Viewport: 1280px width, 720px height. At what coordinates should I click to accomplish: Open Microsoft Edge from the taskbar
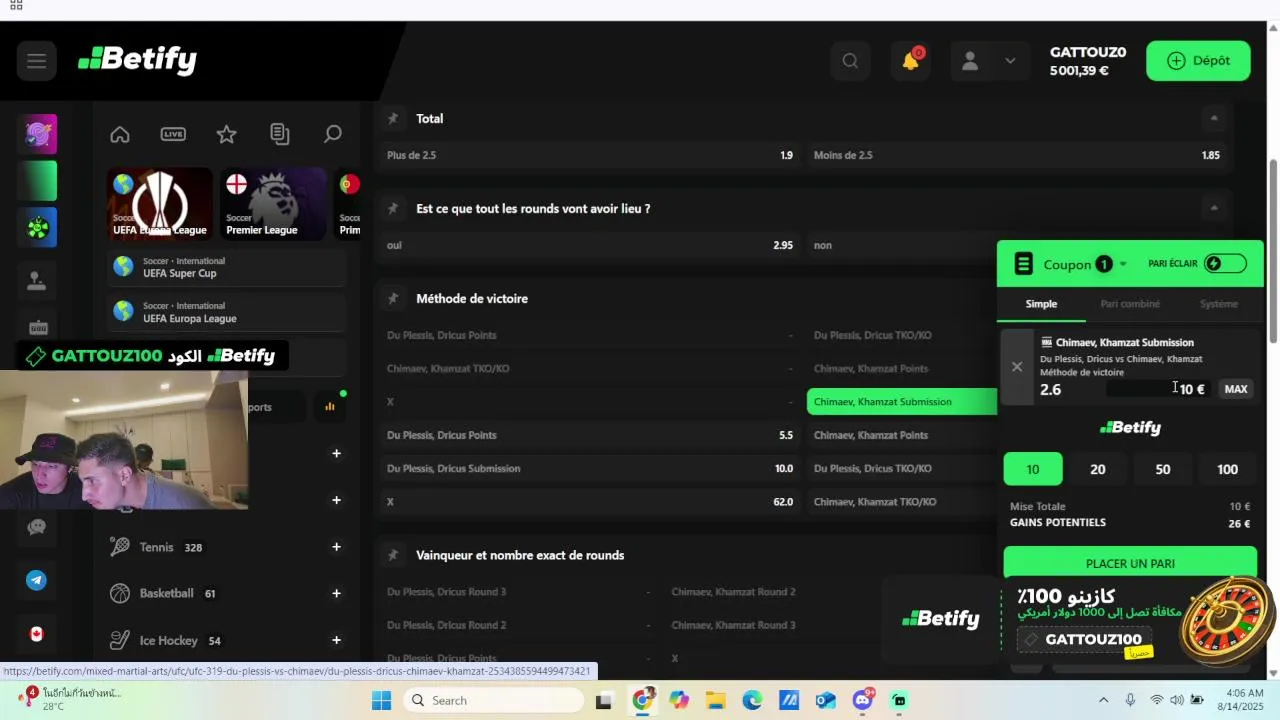(x=752, y=701)
